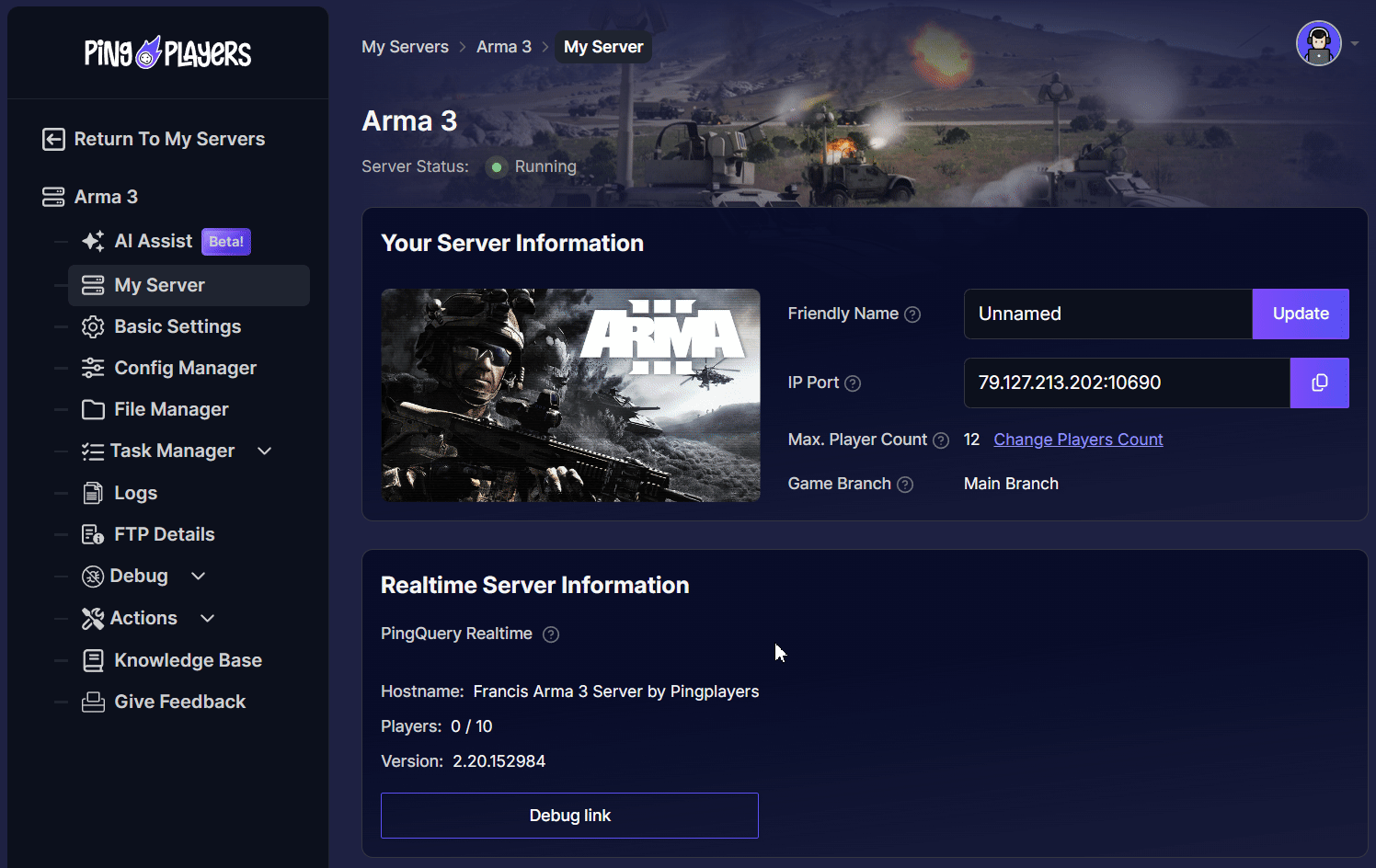The height and width of the screenshot is (868, 1376).
Task: Select My Server in the sidebar
Action: pyautogui.click(x=189, y=285)
